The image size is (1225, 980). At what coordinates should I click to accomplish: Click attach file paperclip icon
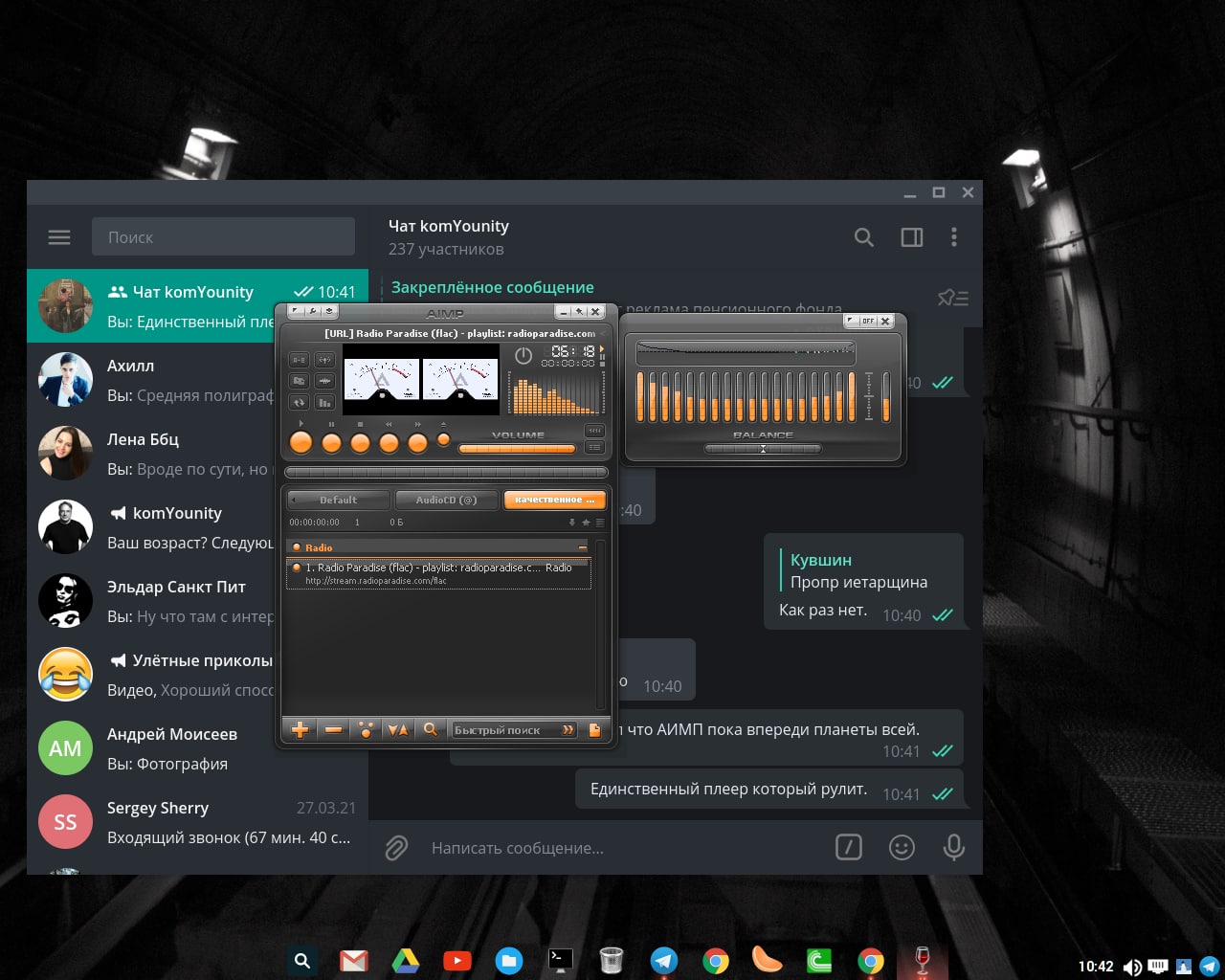pyautogui.click(x=396, y=848)
